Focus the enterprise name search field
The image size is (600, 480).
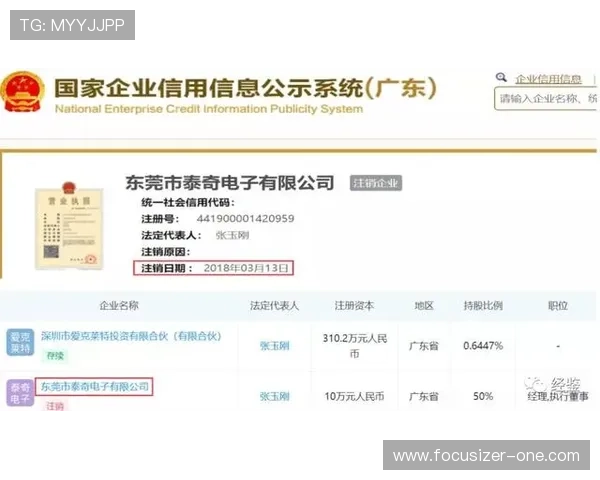[546, 99]
